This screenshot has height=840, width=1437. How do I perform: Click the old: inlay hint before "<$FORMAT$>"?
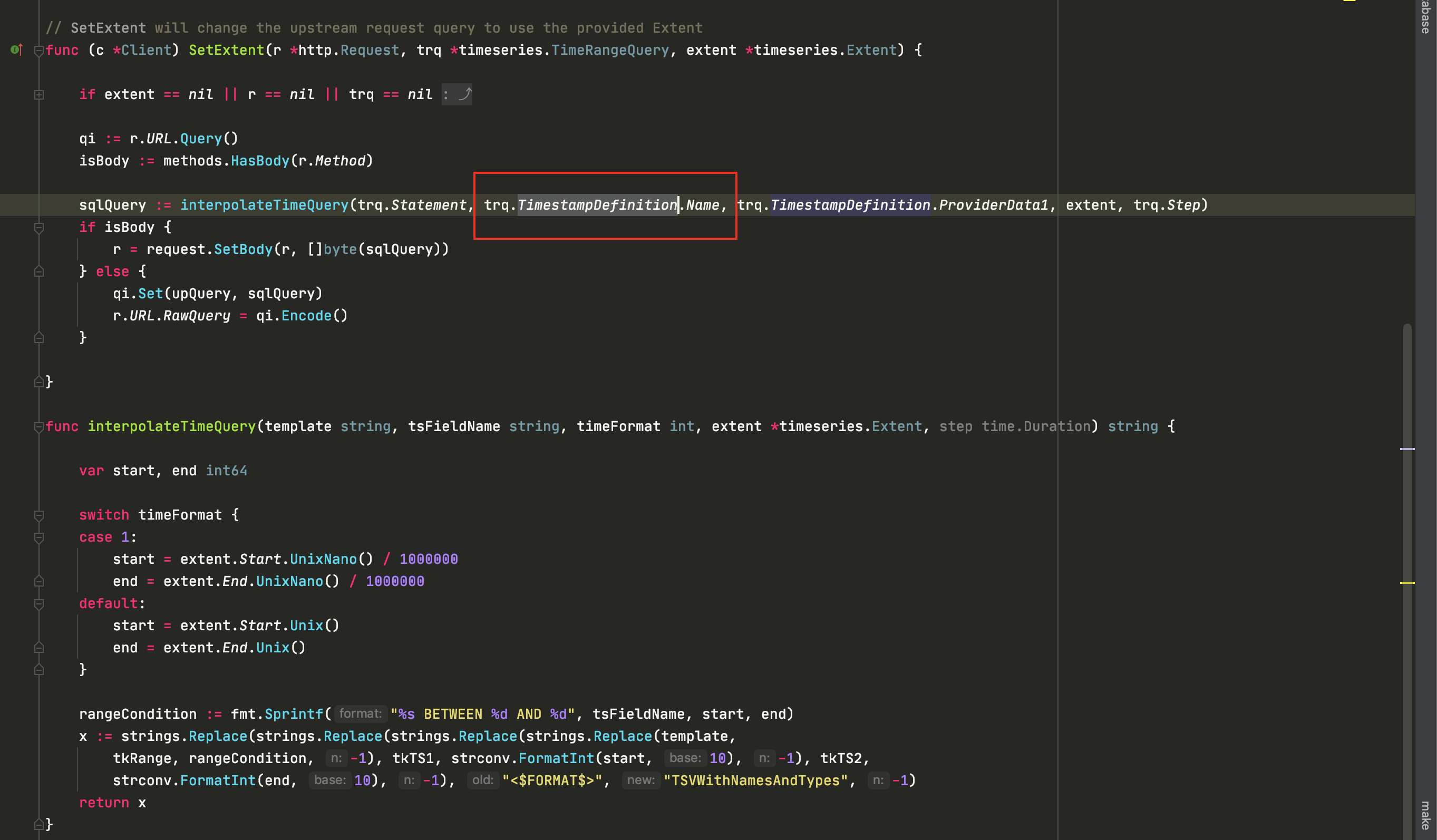[482, 780]
